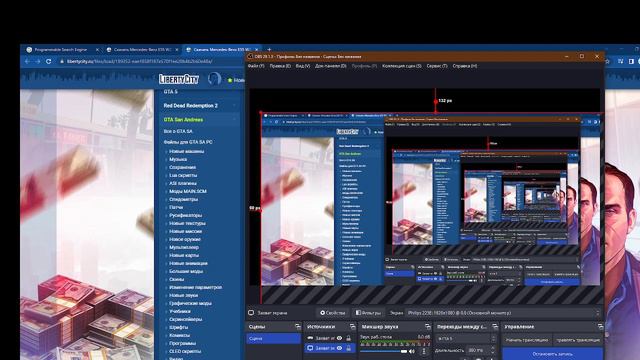Open the Спидометры category link
Viewport: 640px width, 360px height.
[184, 200]
